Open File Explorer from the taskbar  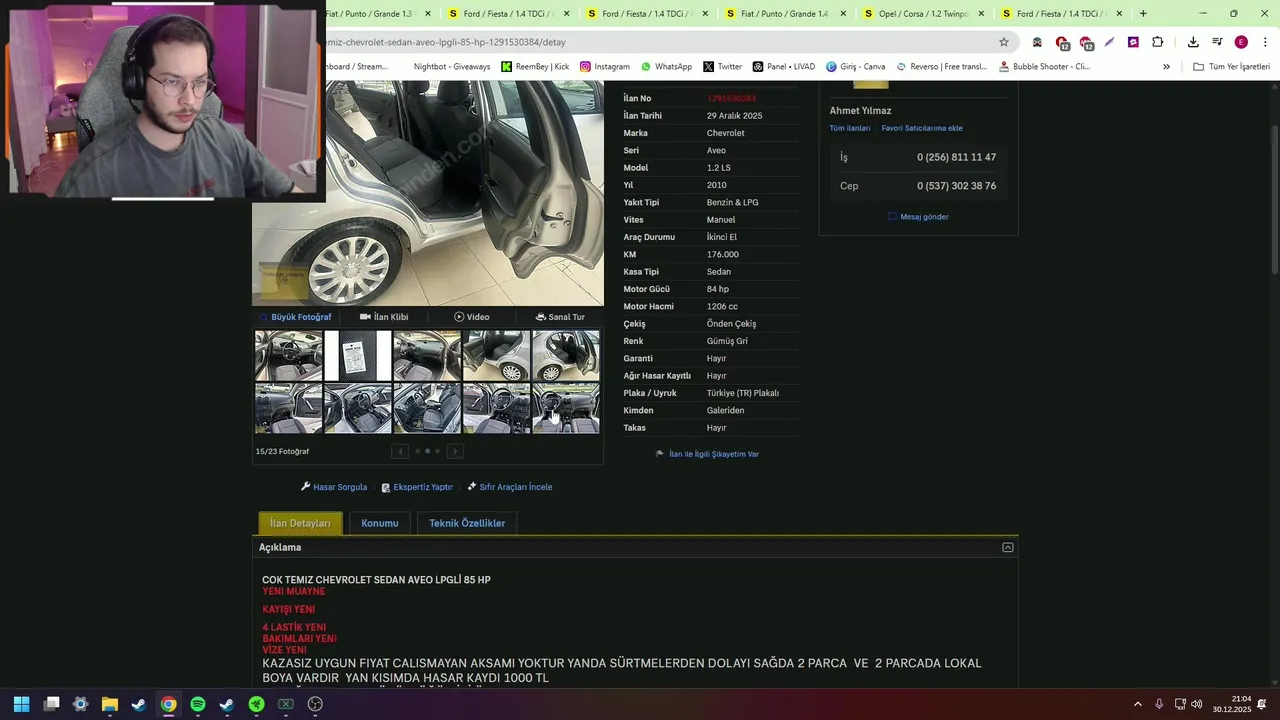tap(110, 704)
